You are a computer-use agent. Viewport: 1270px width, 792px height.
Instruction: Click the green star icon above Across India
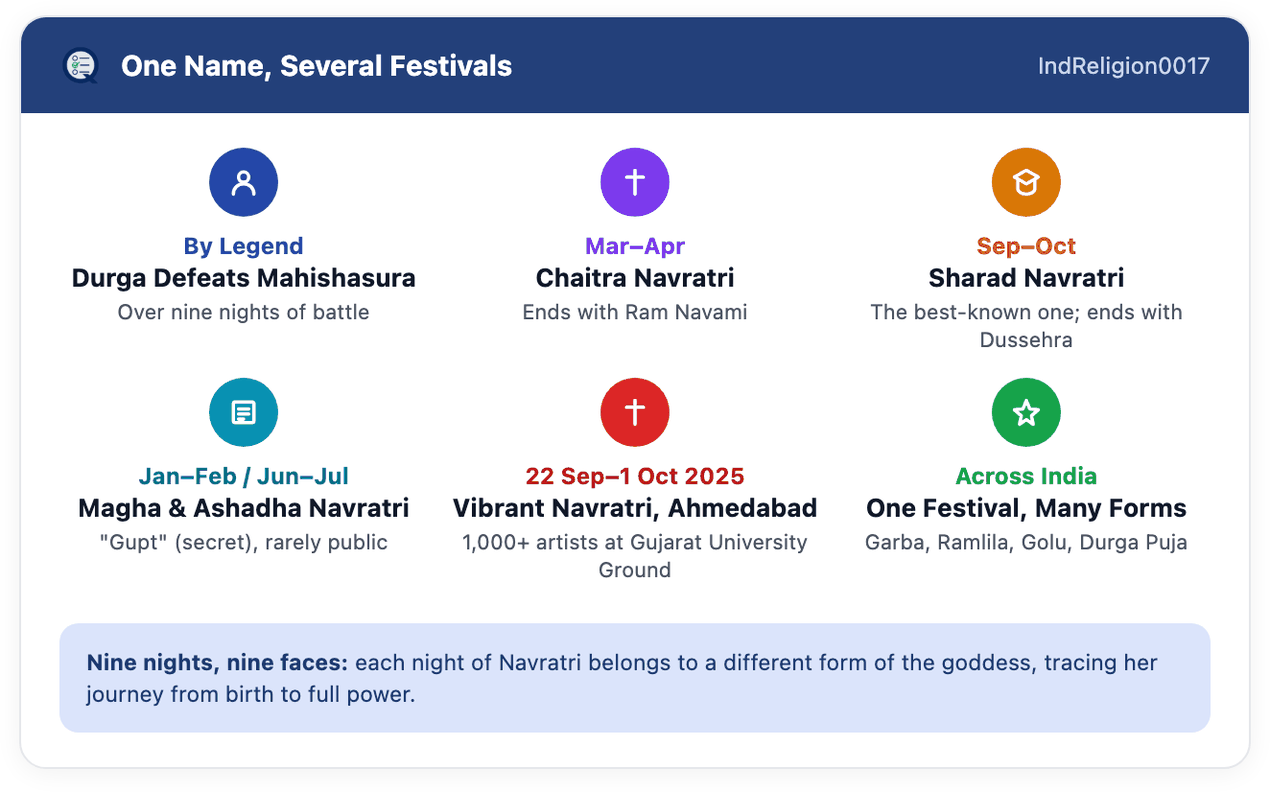point(1026,412)
